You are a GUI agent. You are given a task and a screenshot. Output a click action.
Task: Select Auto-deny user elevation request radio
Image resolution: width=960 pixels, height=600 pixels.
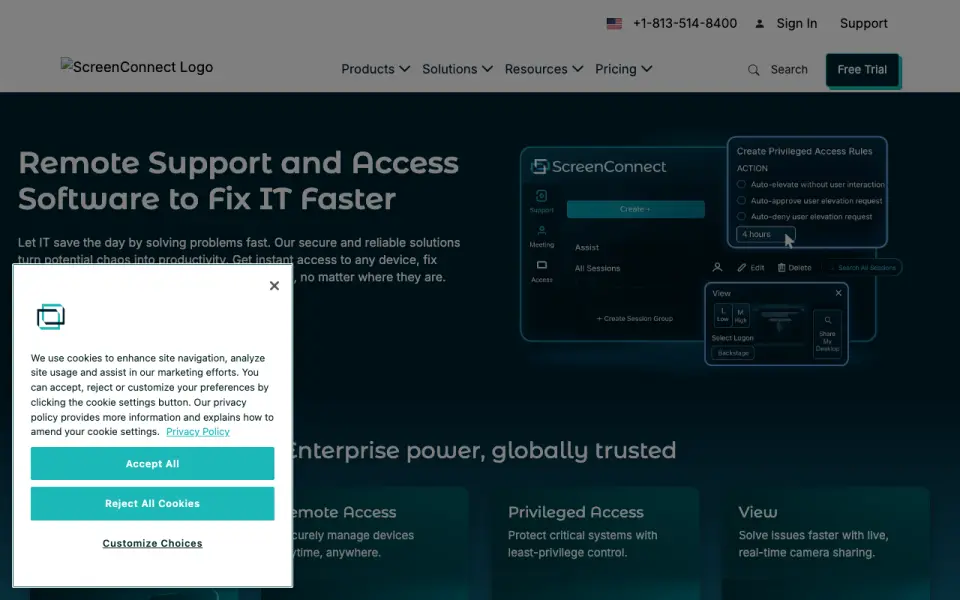(x=741, y=216)
